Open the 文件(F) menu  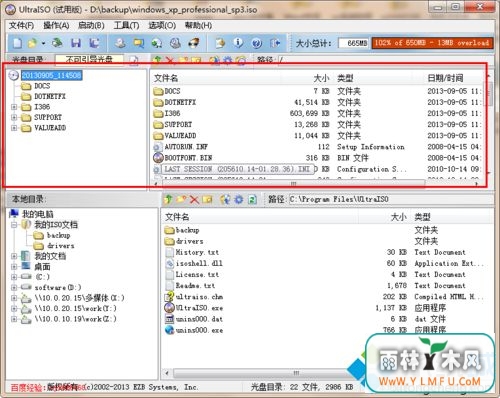(x=21, y=25)
